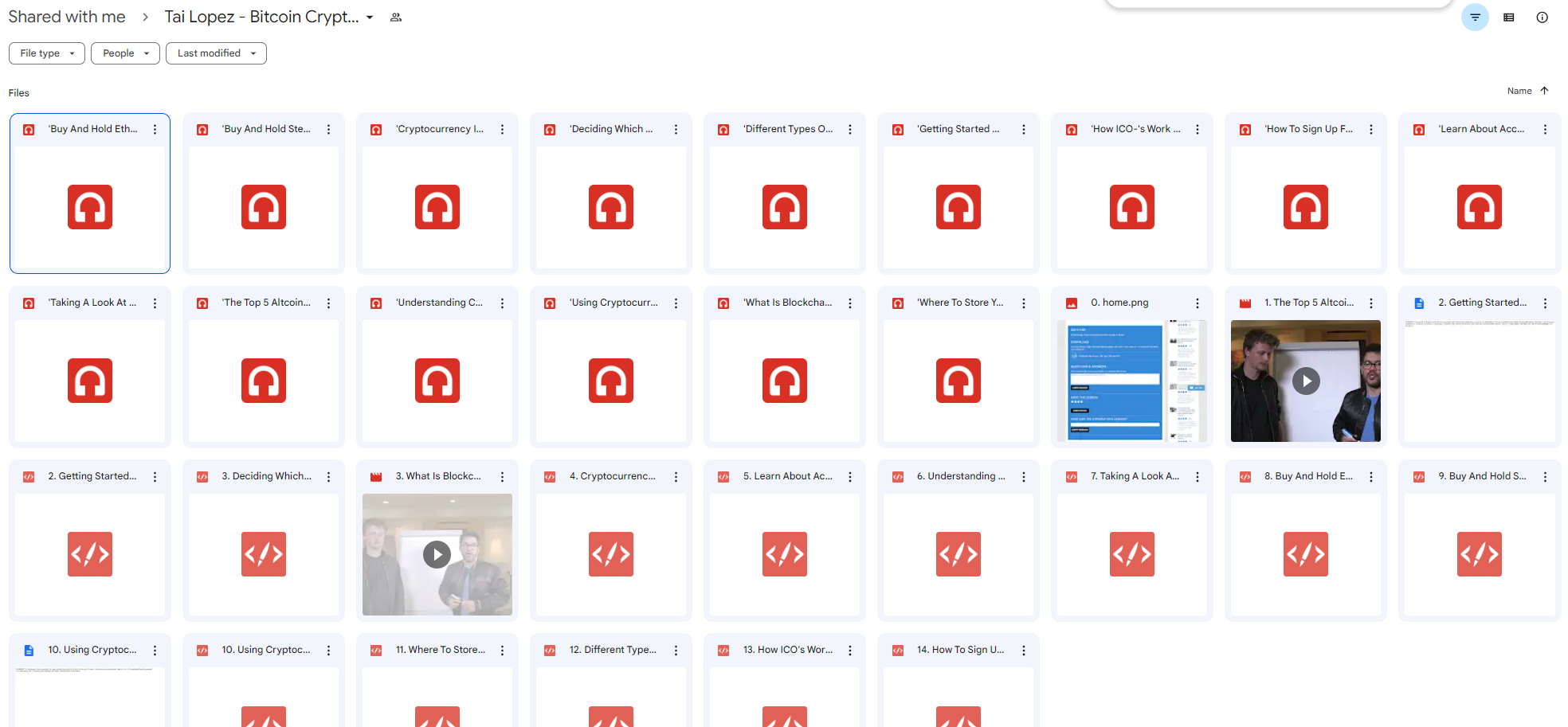1568x727 pixels.
Task: Click the shared folder people icon
Action: (396, 18)
